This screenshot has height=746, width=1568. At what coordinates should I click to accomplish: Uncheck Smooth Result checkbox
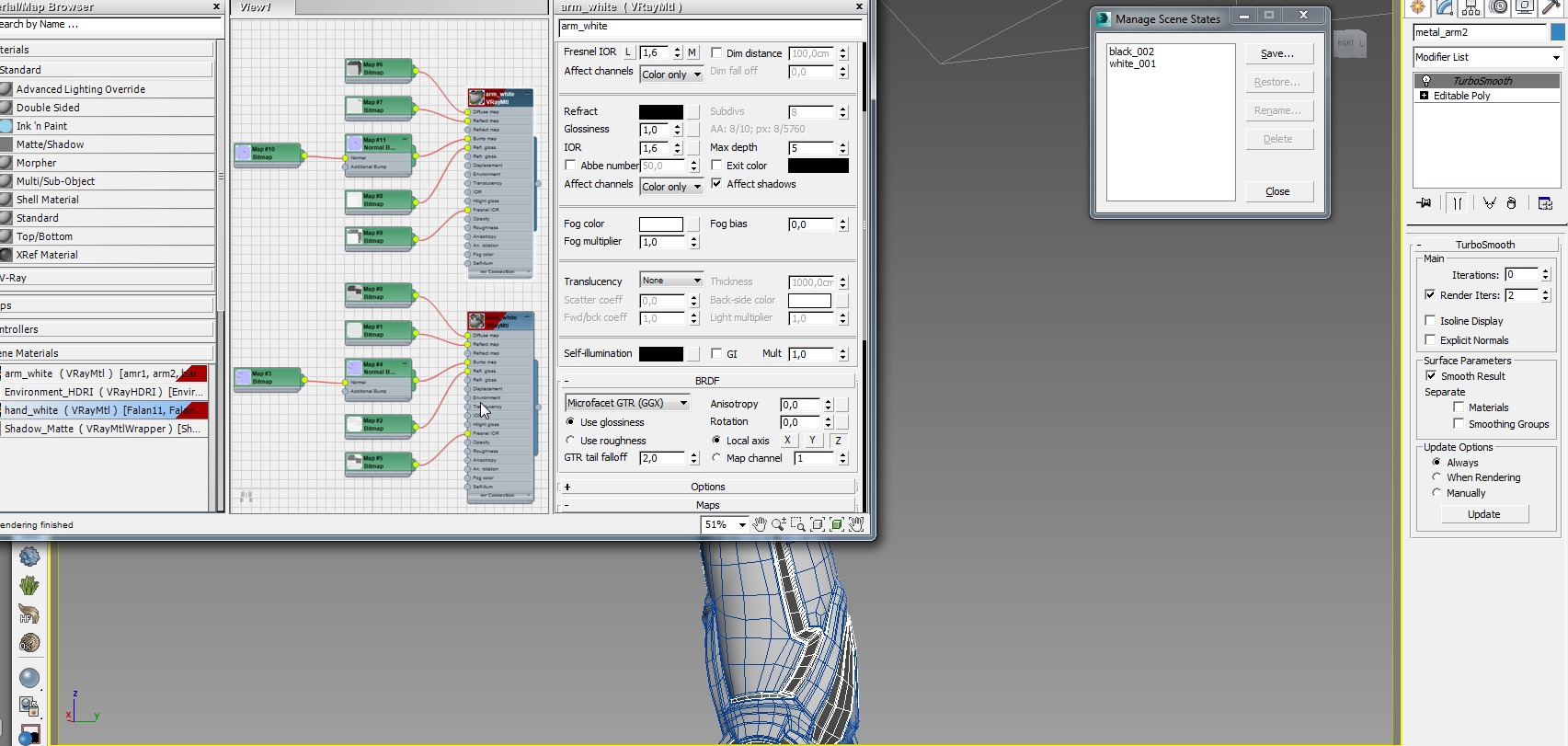pyautogui.click(x=1431, y=376)
